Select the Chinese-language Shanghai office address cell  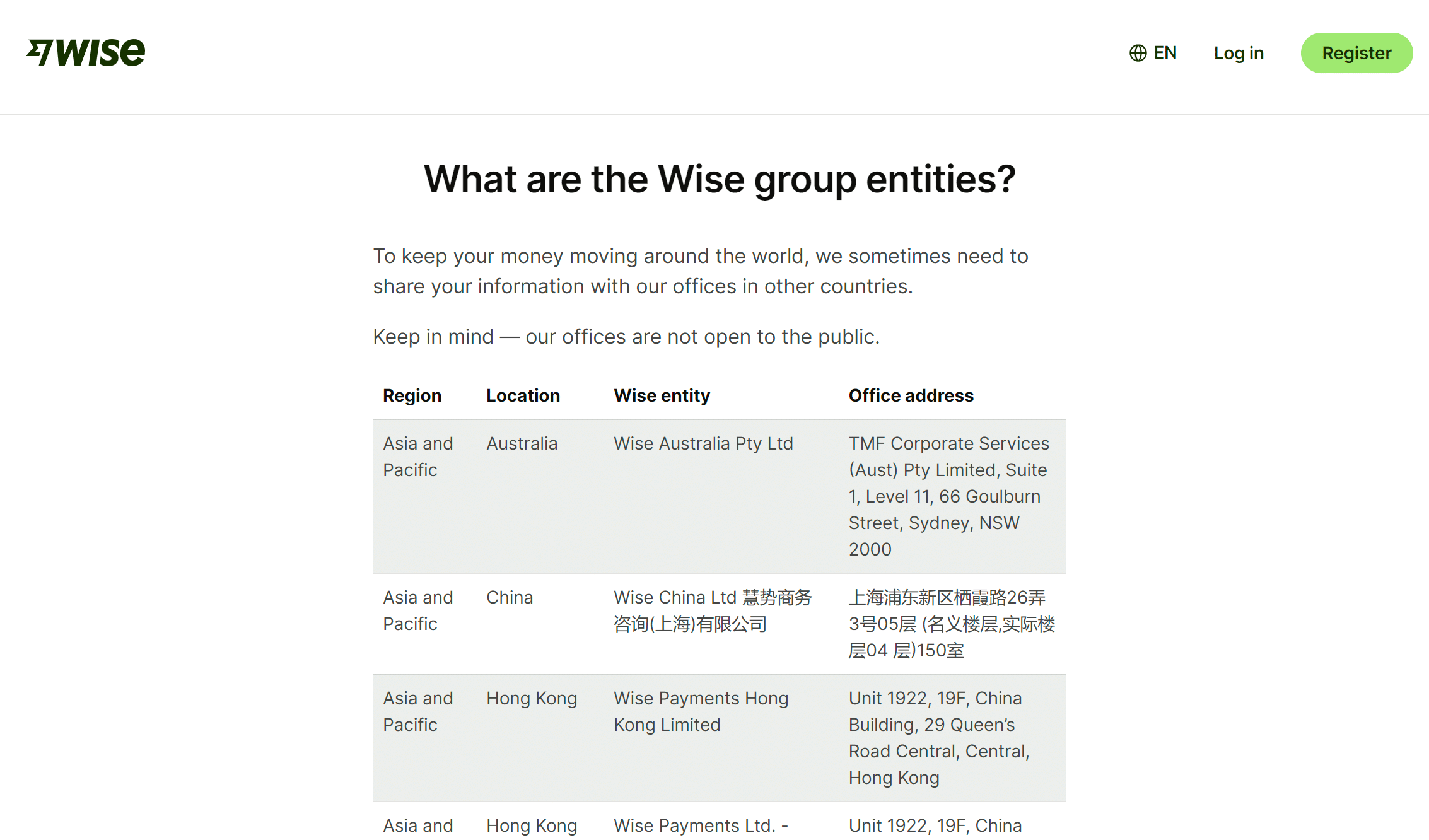952,624
